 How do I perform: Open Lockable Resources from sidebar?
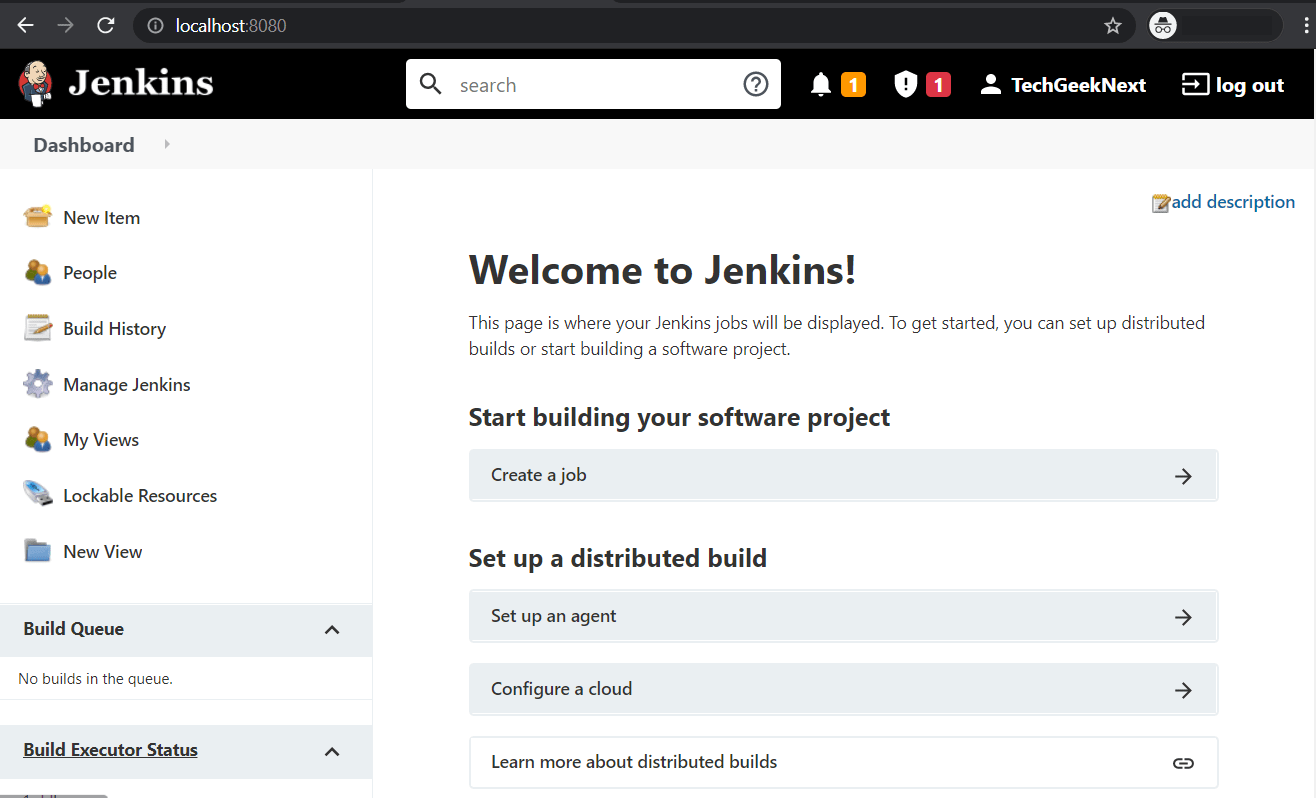tap(140, 495)
